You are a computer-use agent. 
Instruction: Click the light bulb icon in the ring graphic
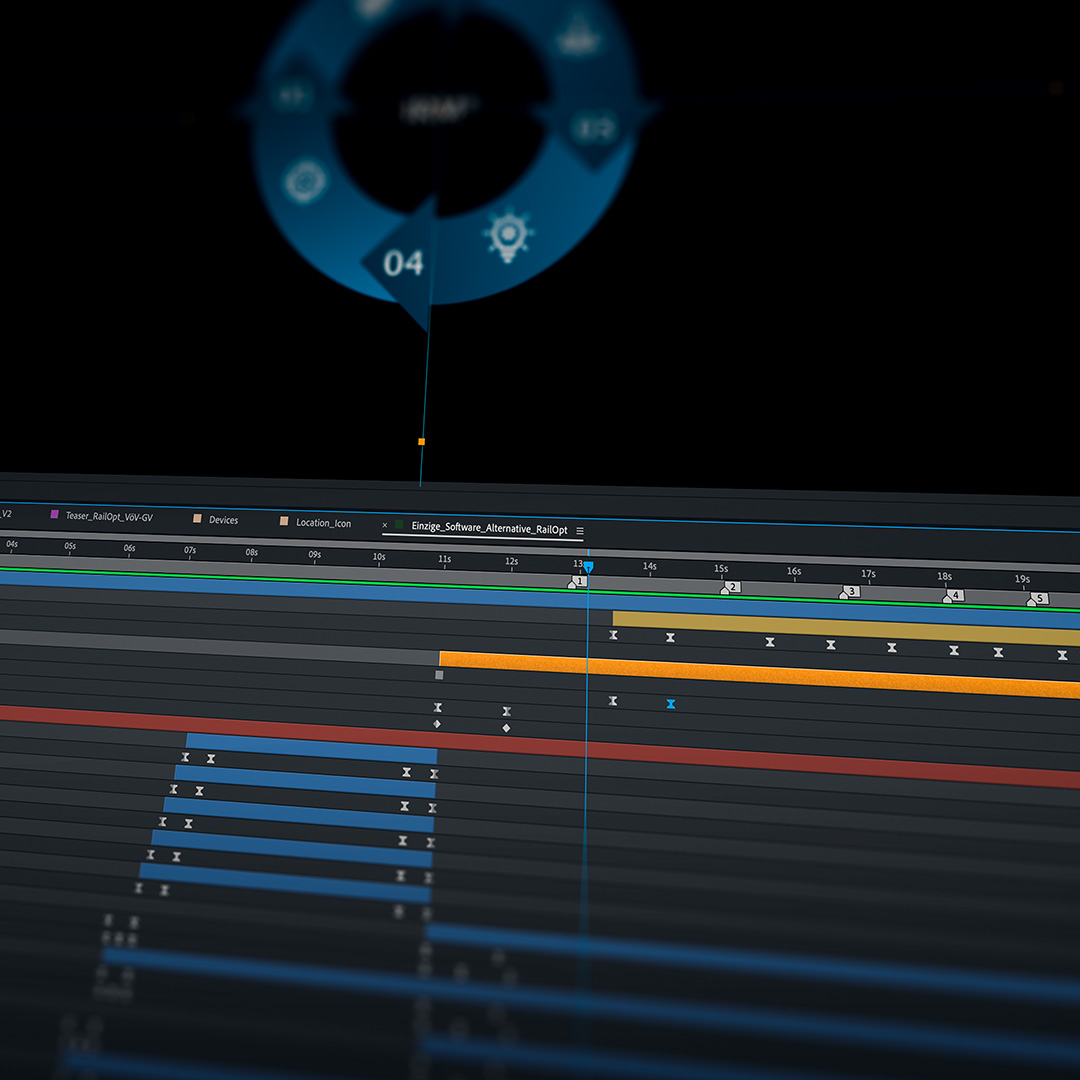(508, 234)
